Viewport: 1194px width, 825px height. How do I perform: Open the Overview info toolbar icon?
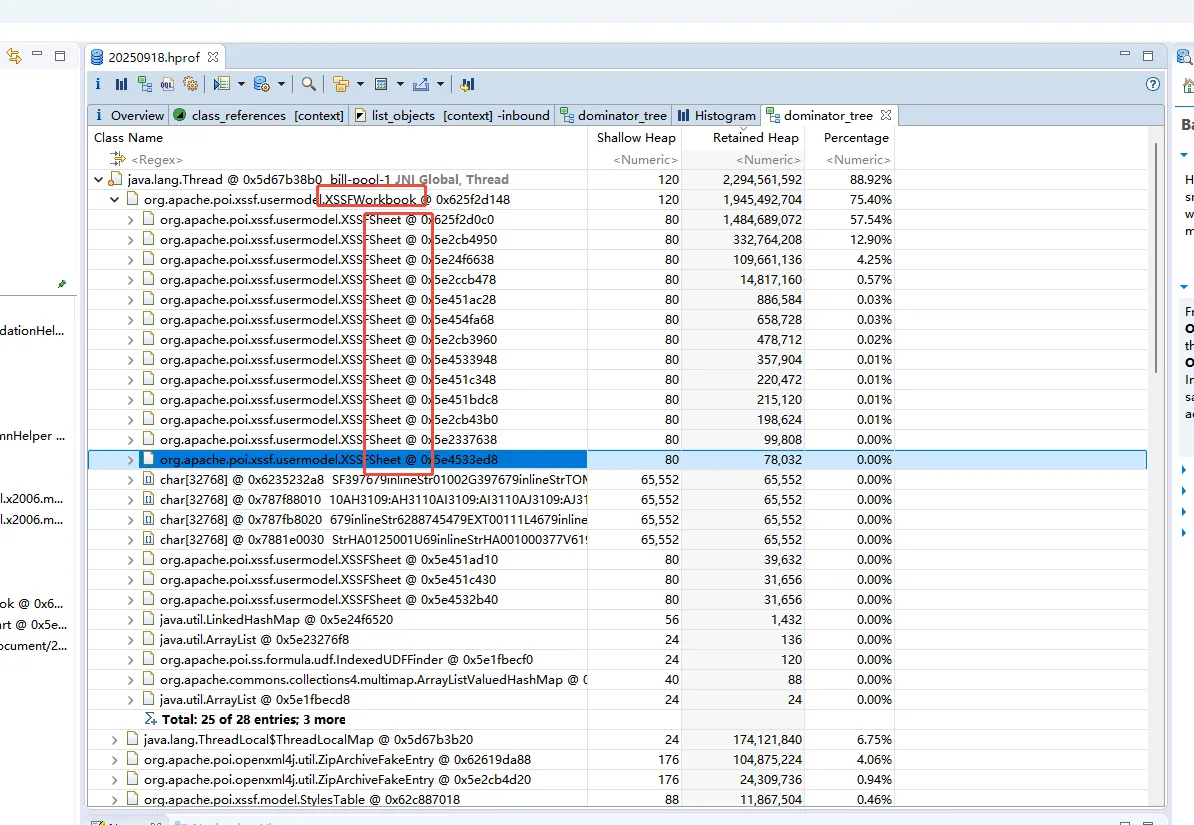coord(97,84)
